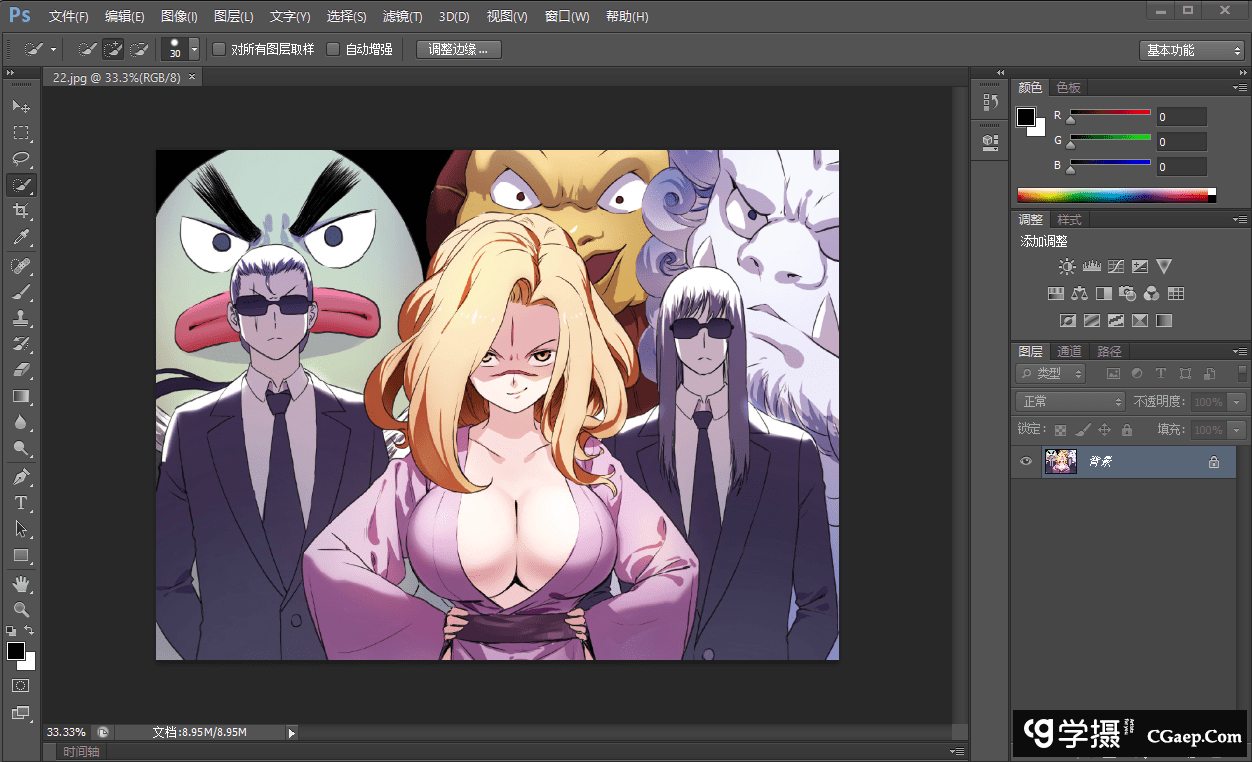Choose the Zoom tool
The image size is (1252, 762).
click(x=22, y=610)
